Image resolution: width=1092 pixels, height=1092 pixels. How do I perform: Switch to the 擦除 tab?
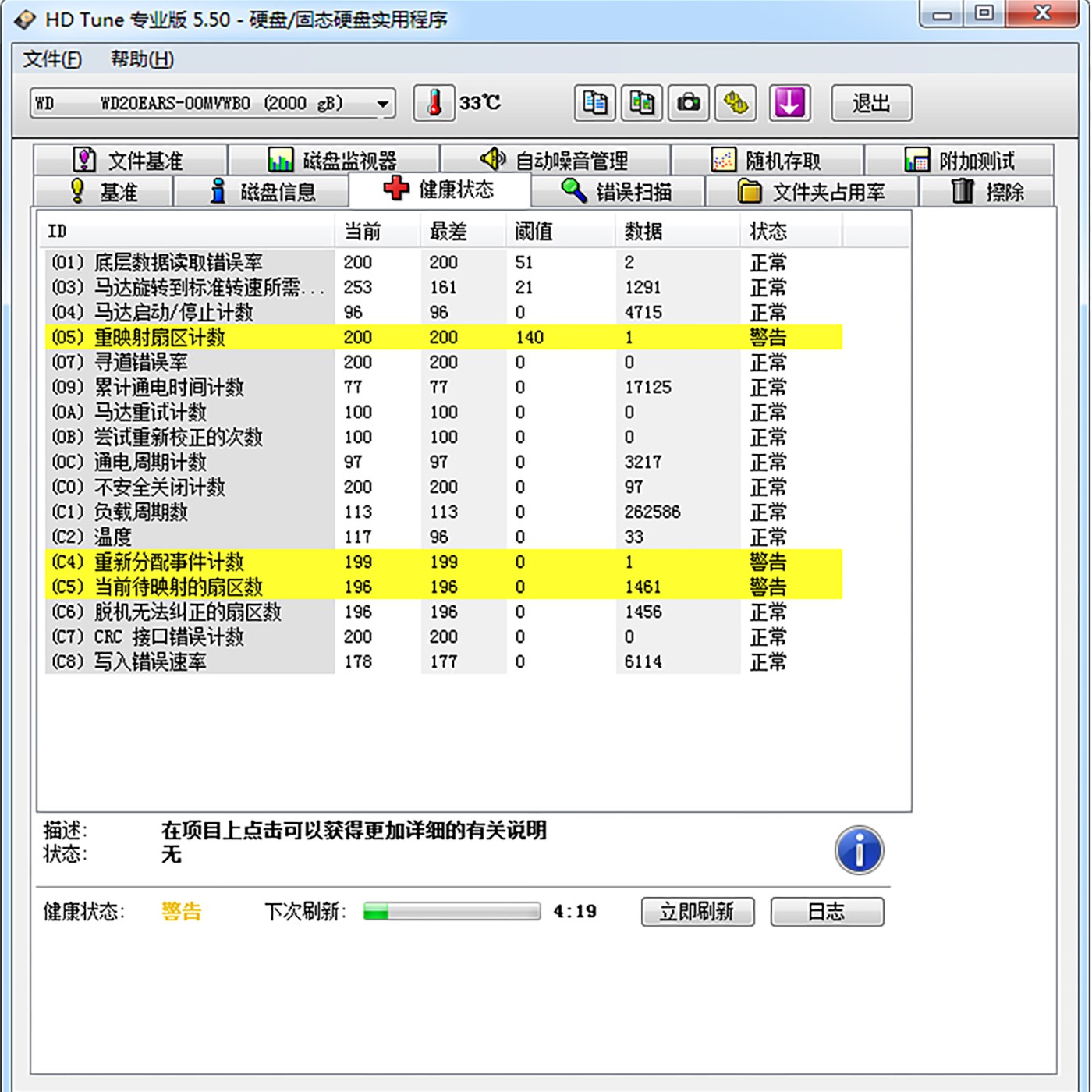point(987,191)
